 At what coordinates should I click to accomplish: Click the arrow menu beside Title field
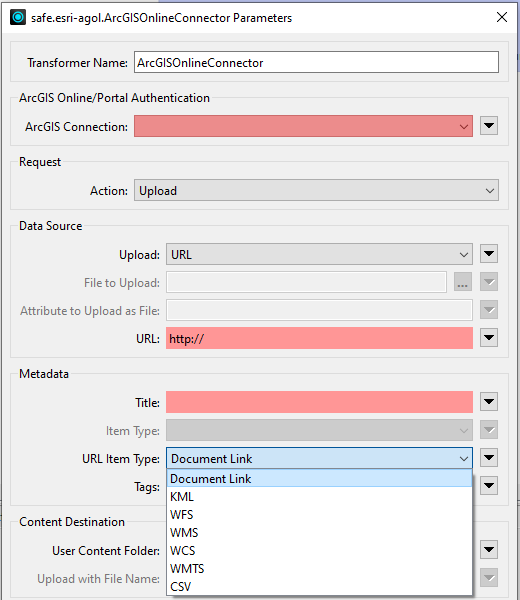(489, 402)
